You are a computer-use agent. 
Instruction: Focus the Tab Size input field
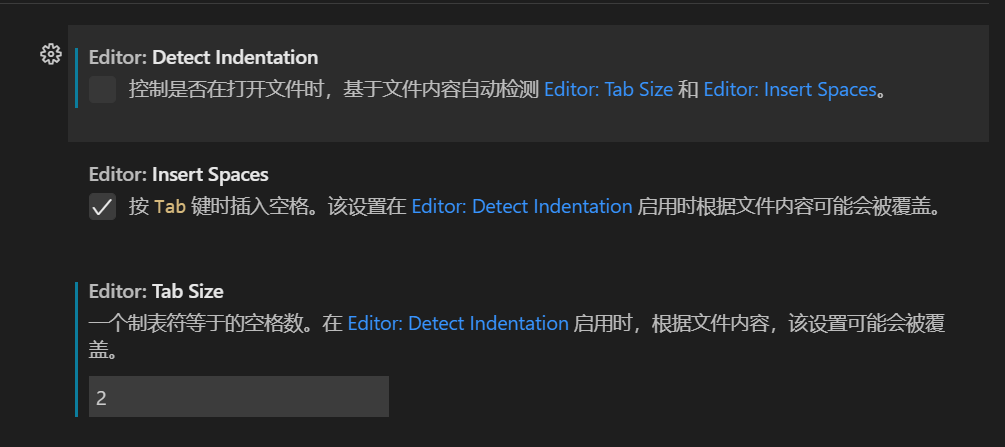[238, 397]
